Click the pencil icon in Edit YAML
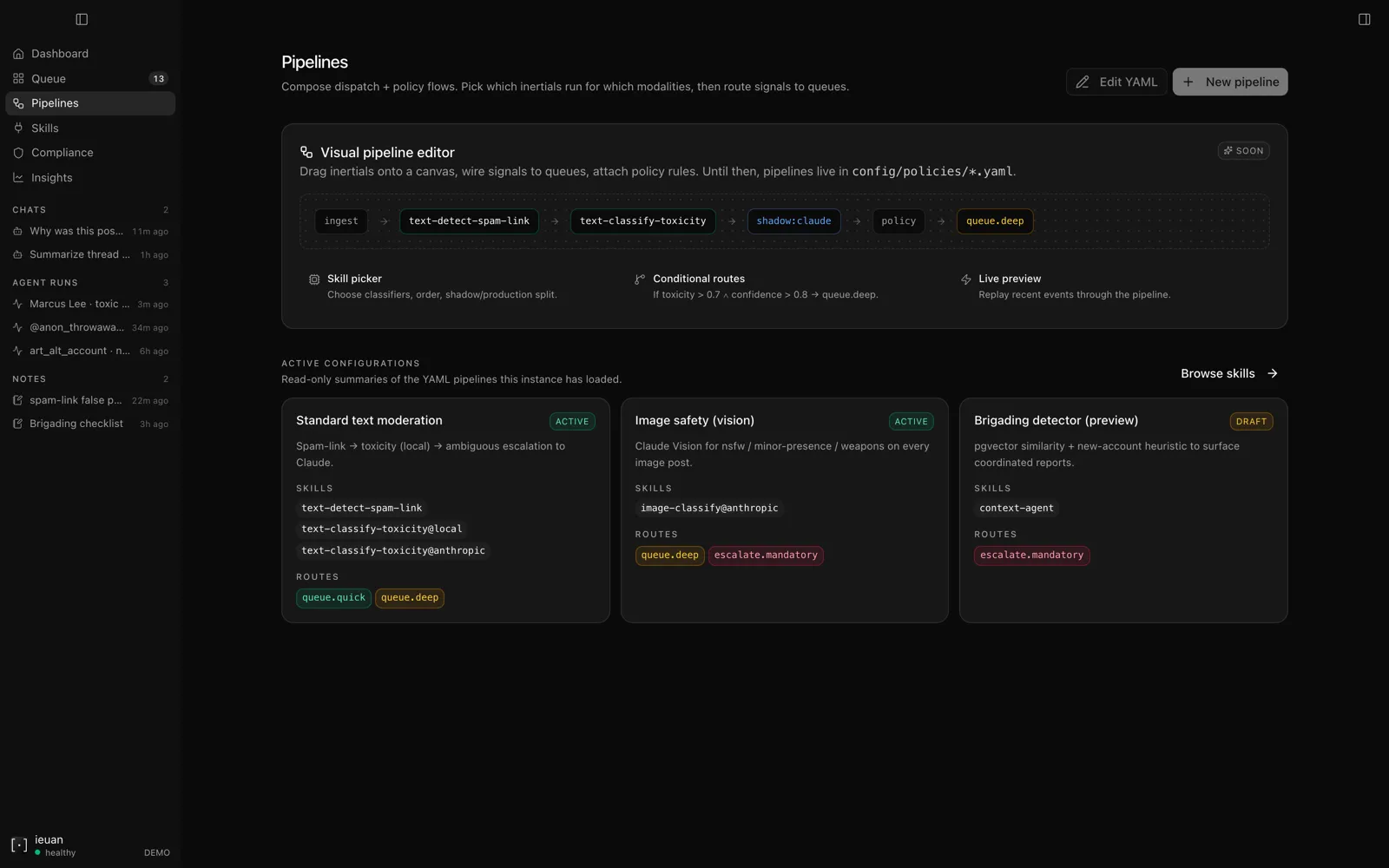 pyautogui.click(x=1083, y=82)
